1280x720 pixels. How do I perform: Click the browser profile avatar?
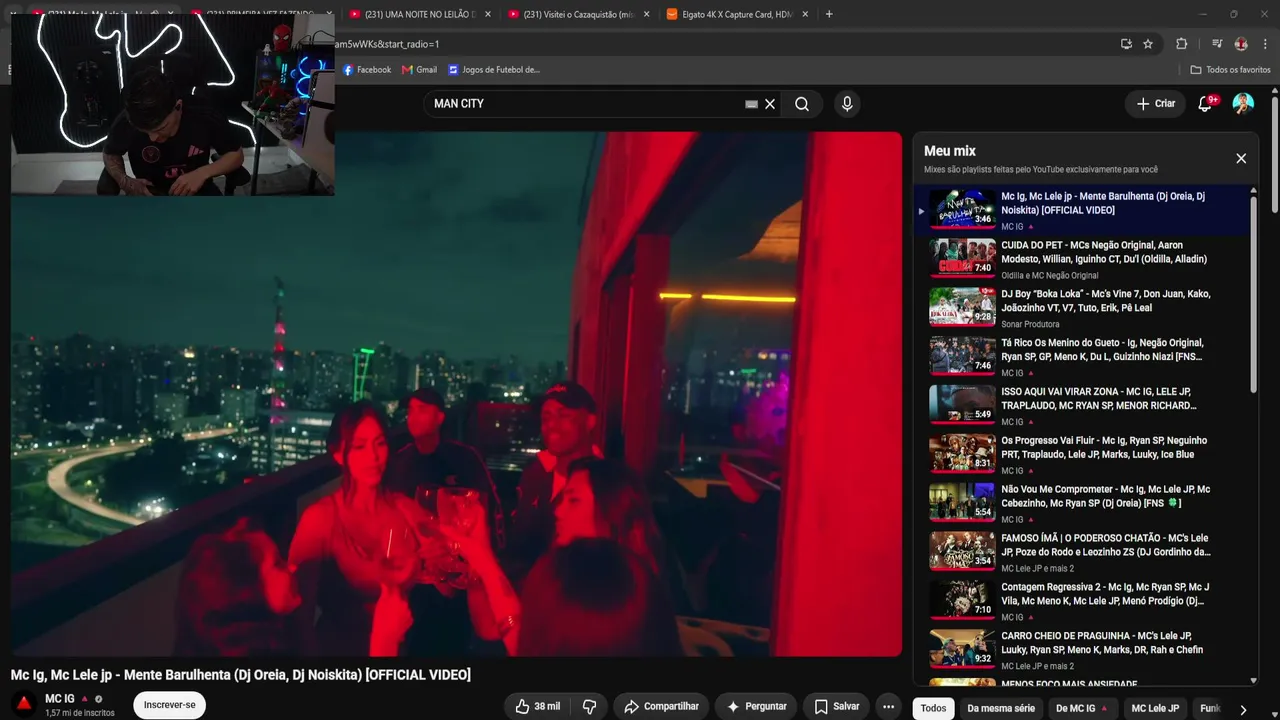1241,44
